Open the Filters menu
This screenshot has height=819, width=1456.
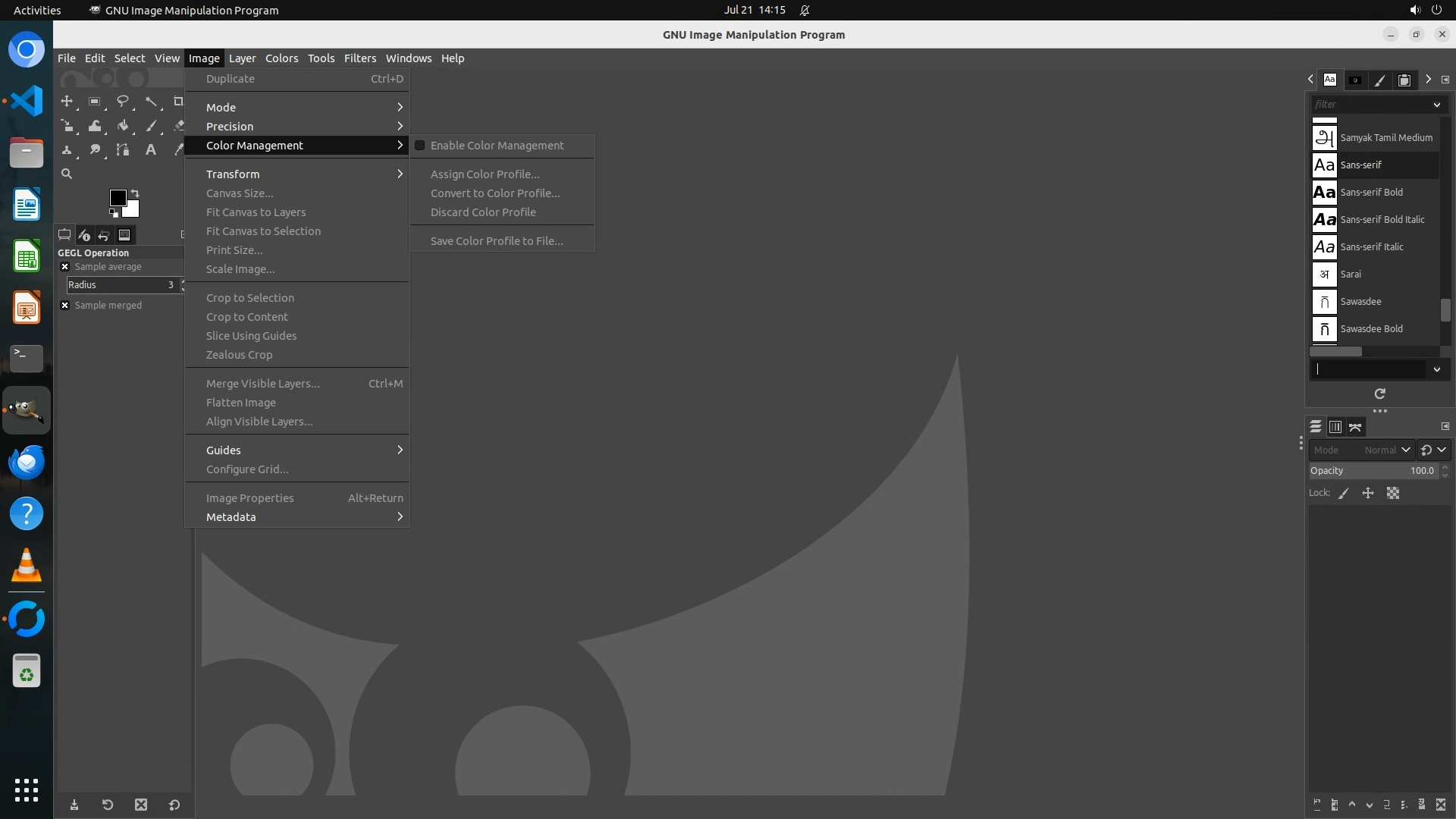[x=359, y=58]
